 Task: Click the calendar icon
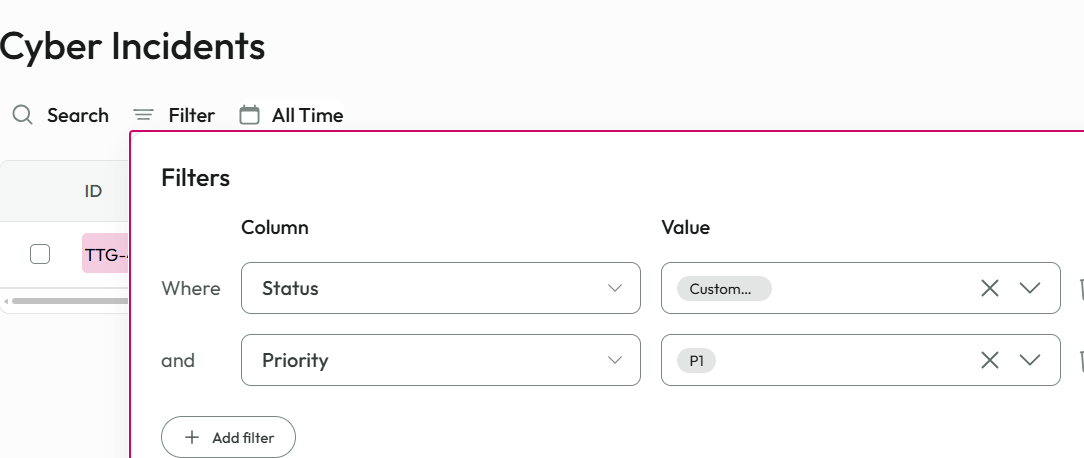(249, 115)
